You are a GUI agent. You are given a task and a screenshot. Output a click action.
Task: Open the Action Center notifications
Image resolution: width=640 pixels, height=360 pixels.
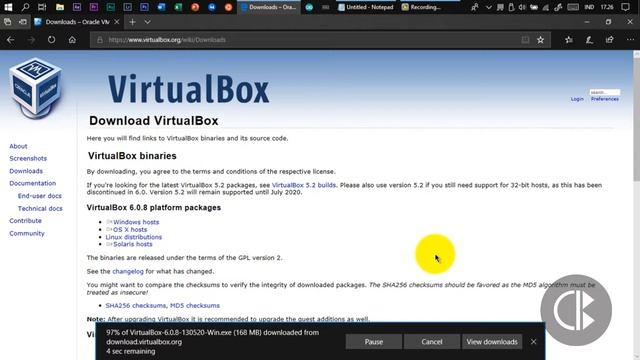coord(625,7)
